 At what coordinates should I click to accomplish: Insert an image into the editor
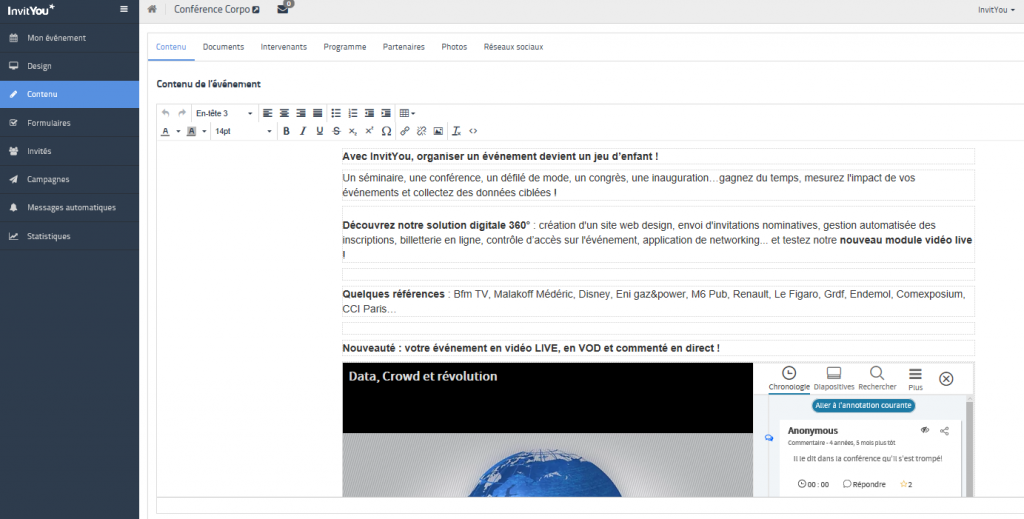(438, 131)
